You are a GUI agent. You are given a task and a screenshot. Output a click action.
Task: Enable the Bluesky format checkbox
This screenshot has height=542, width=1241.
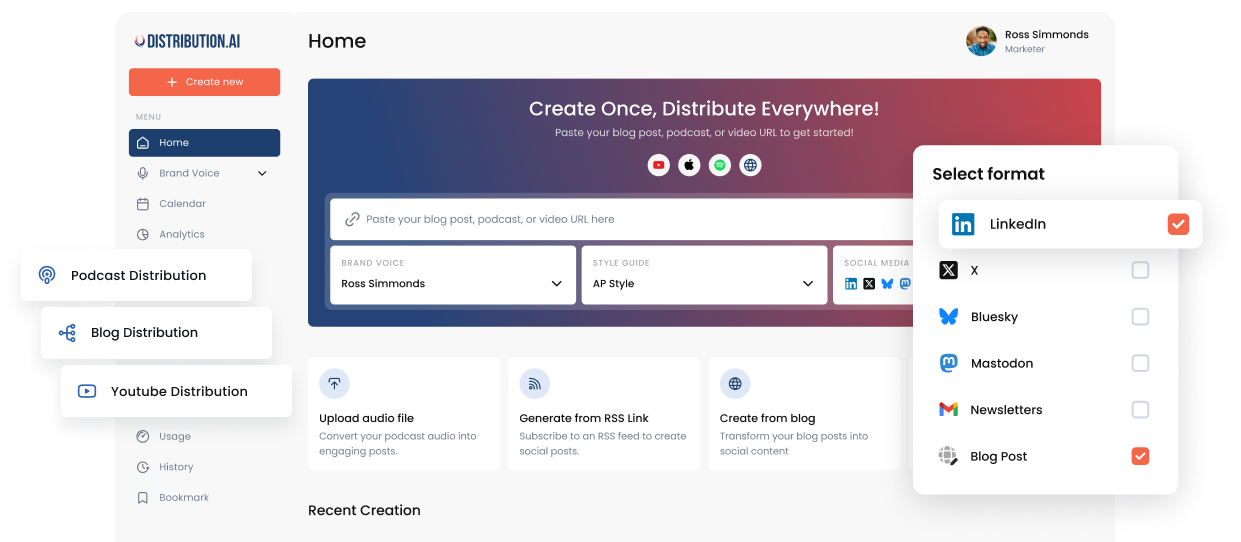click(1140, 317)
